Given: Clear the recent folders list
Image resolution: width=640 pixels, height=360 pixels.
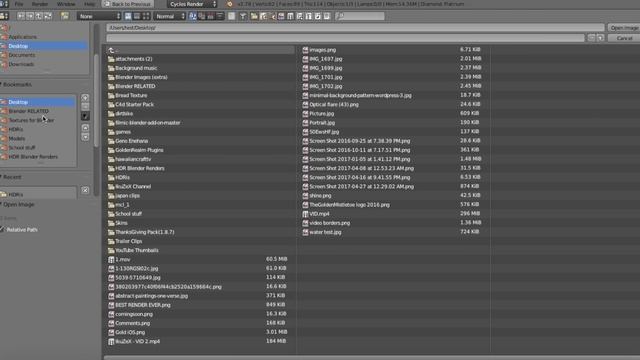Looking at the screenshot, I should (85, 190).
